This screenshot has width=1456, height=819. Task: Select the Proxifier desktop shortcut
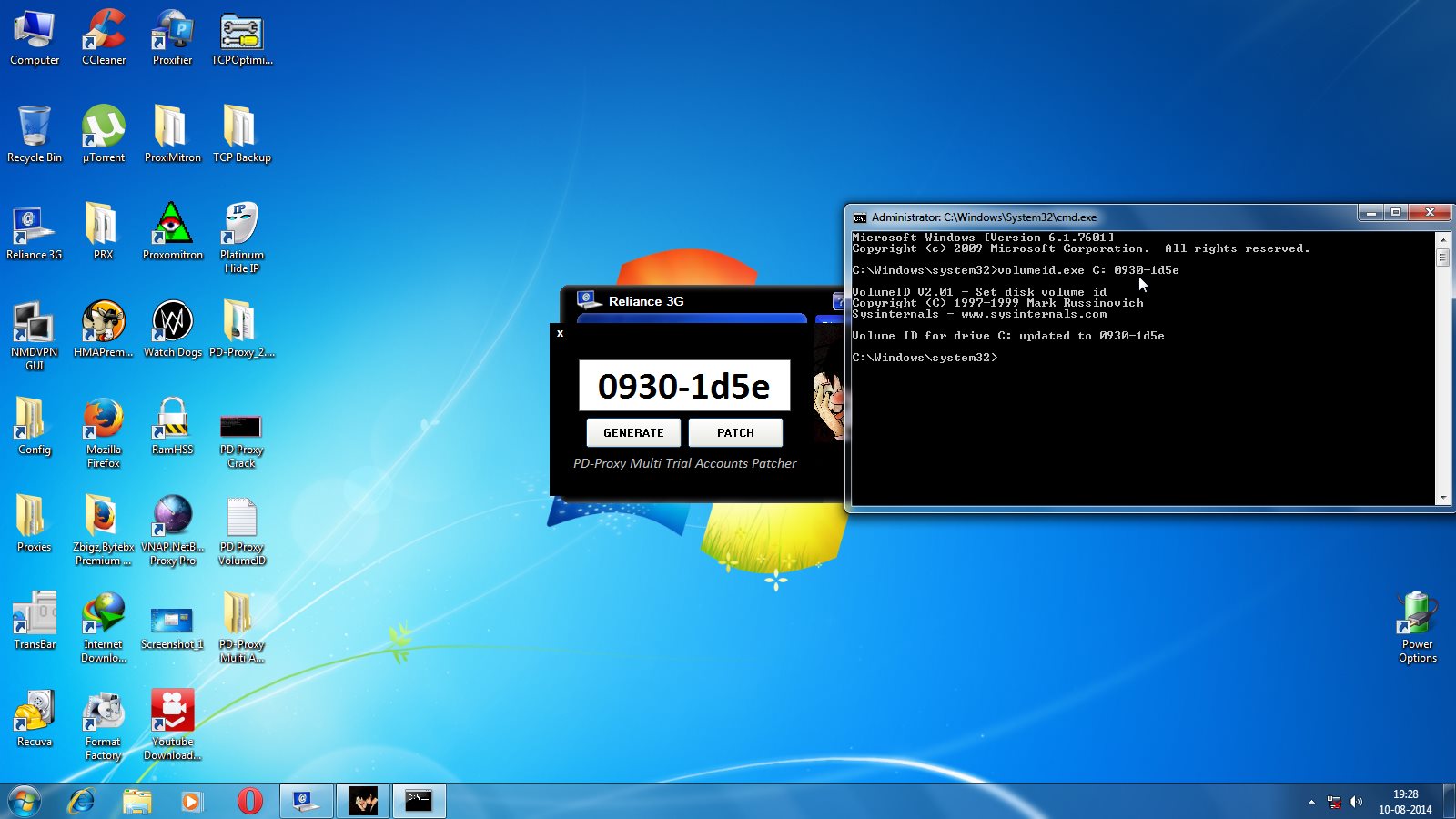click(173, 38)
